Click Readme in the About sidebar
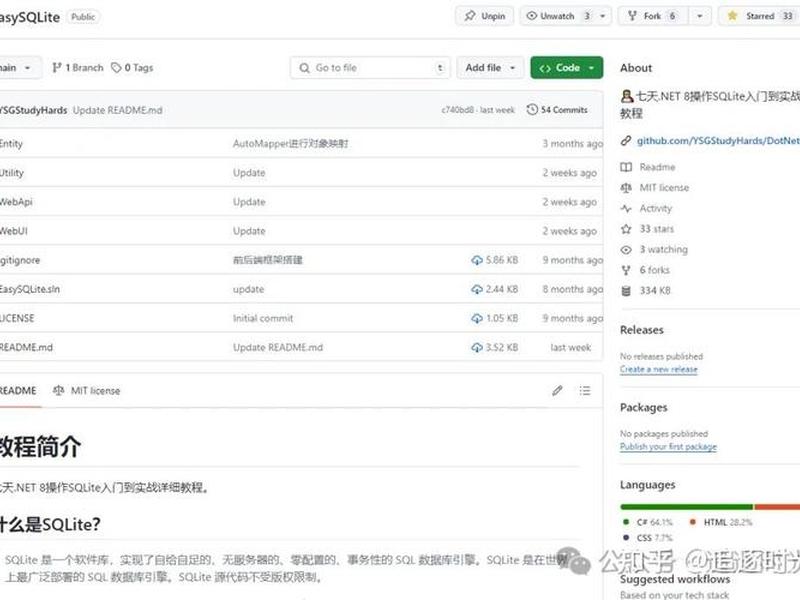 click(x=657, y=167)
